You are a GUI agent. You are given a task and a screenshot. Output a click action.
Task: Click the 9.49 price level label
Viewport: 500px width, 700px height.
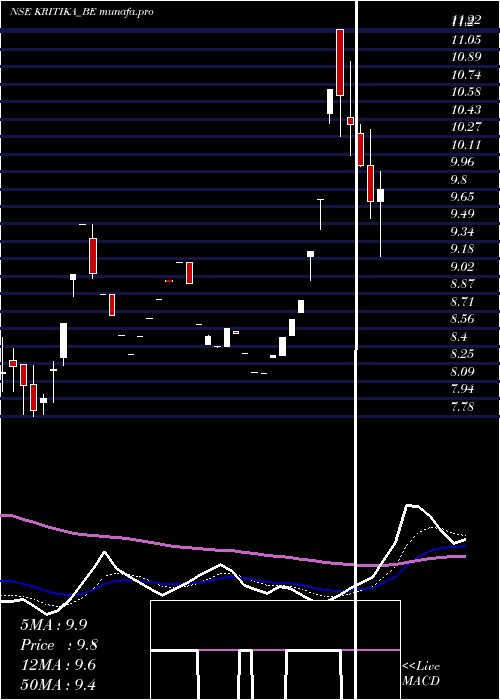[x=463, y=214]
